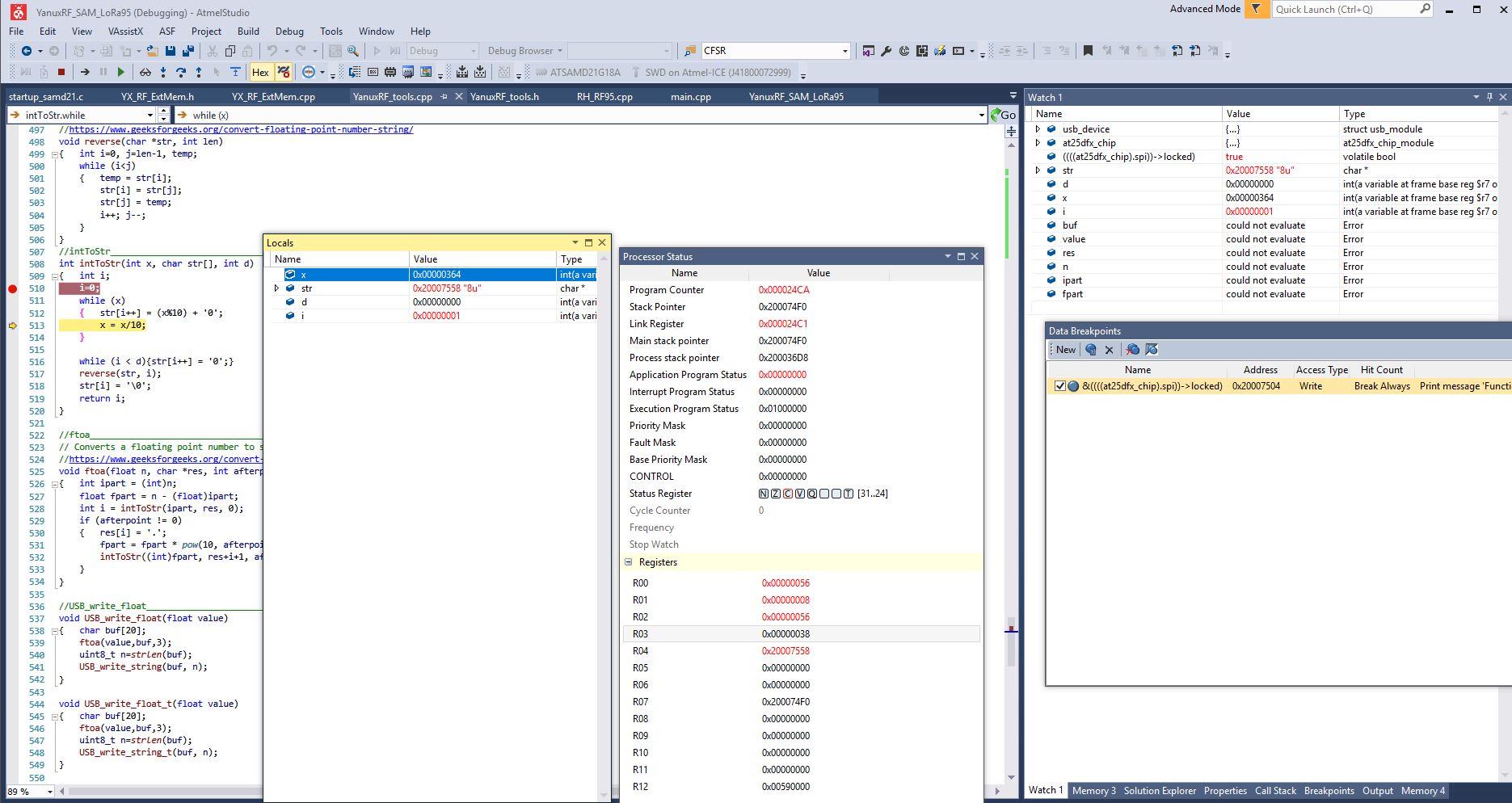Click the CFSR search text field
The width and height of the screenshot is (1512, 803).
770,51
